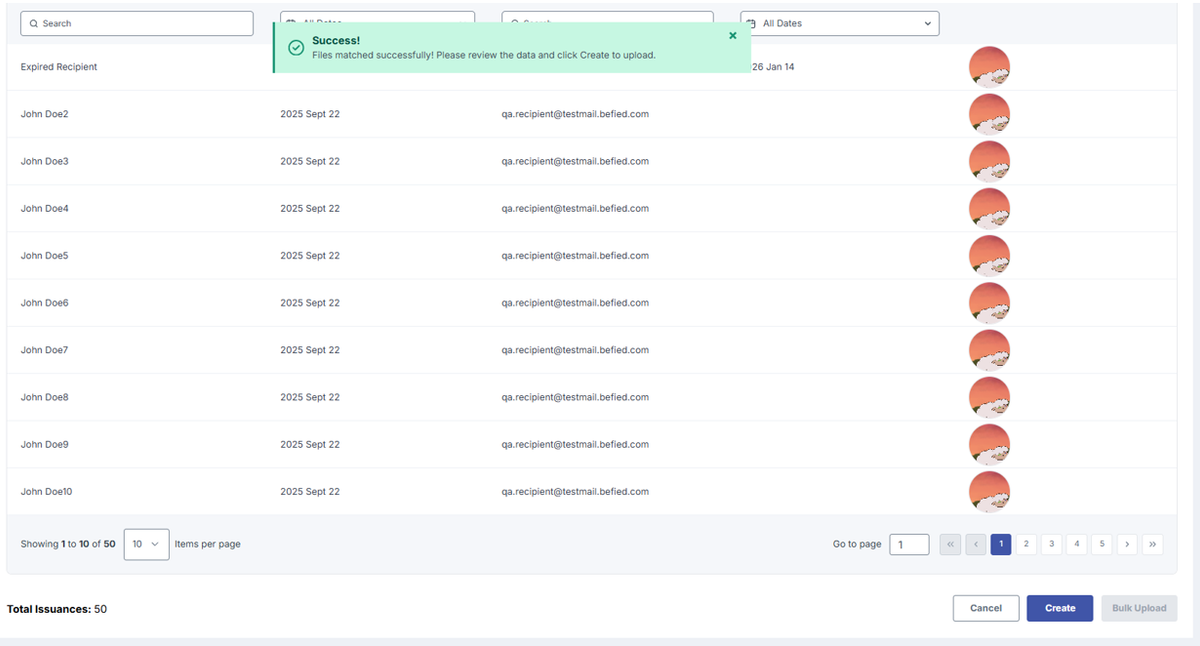Select the John Doe10 name cell
This screenshot has height=646, width=1200.
click(x=47, y=491)
